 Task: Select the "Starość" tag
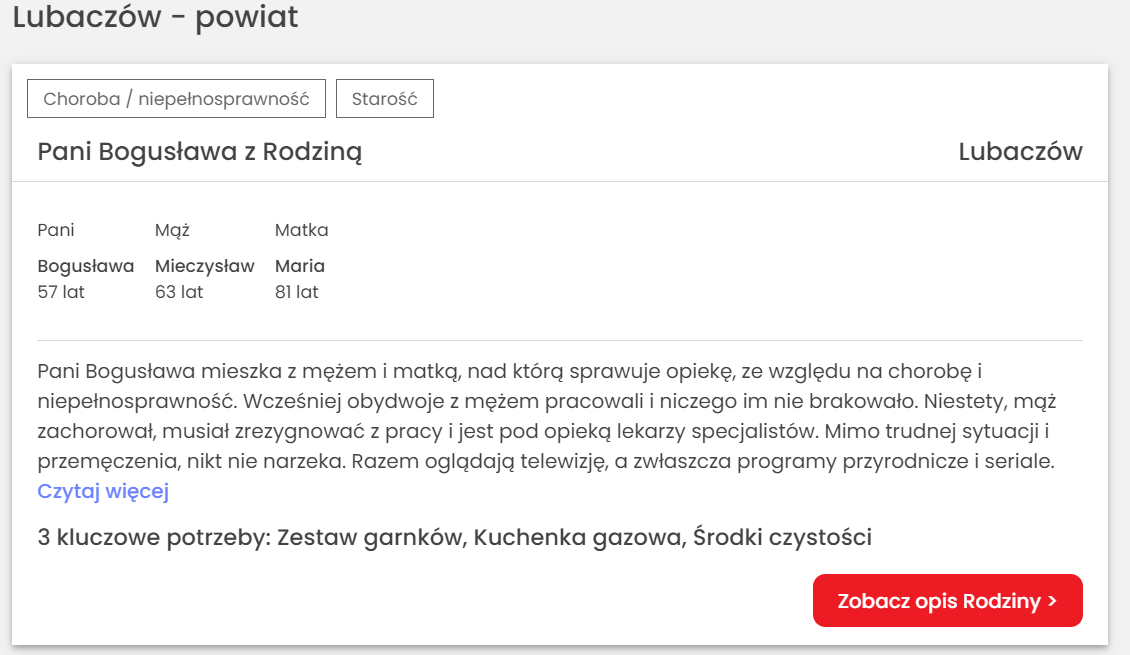(385, 99)
